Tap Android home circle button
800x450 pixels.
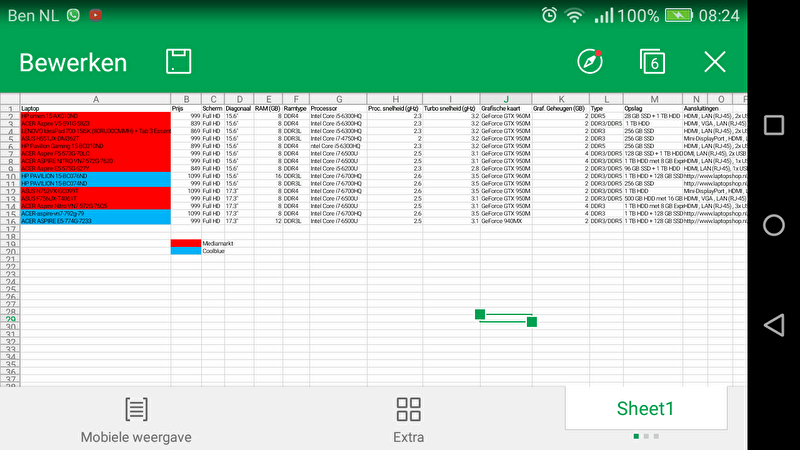tap(773, 225)
